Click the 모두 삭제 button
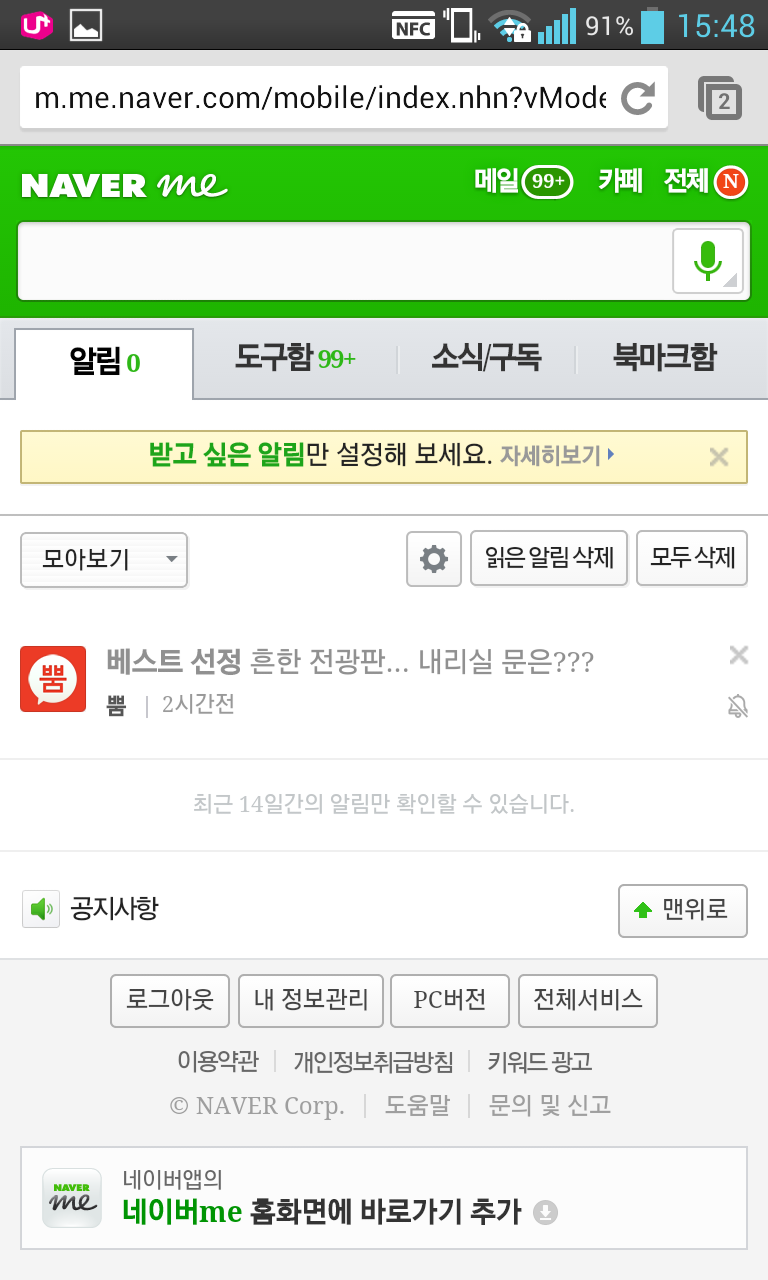Image resolution: width=768 pixels, height=1280 pixels. [692, 558]
